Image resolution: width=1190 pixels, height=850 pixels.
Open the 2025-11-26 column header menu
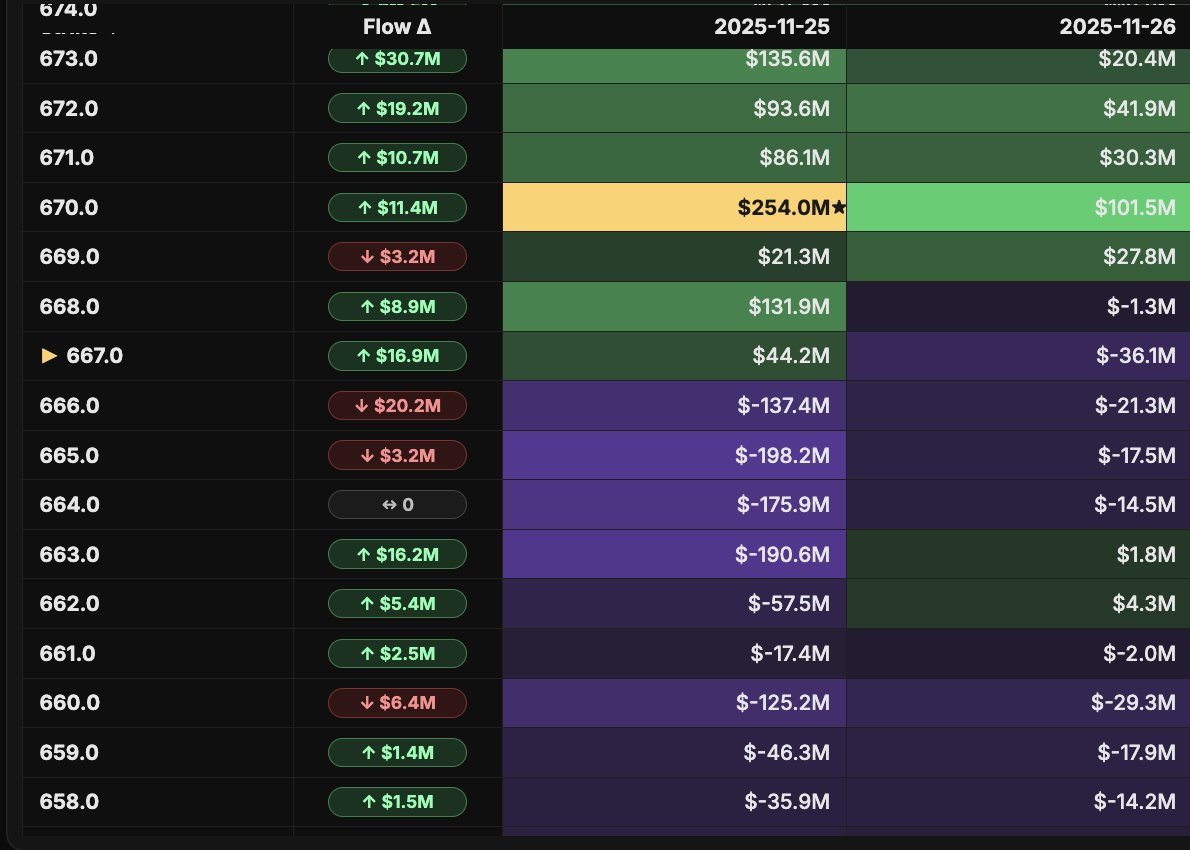1118,27
